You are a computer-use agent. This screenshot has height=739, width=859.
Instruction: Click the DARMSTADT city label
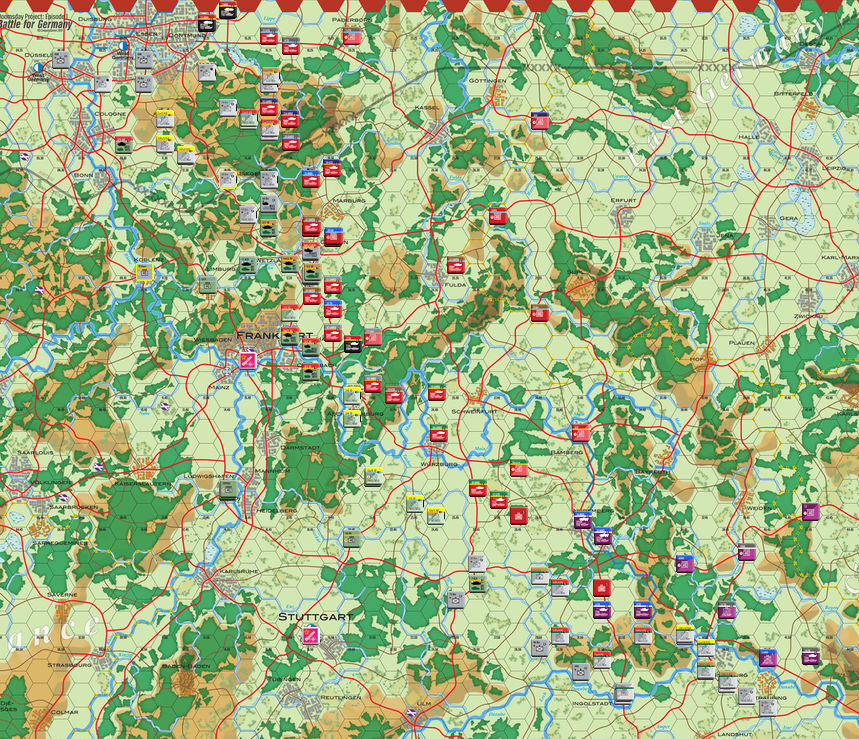tap(300, 448)
